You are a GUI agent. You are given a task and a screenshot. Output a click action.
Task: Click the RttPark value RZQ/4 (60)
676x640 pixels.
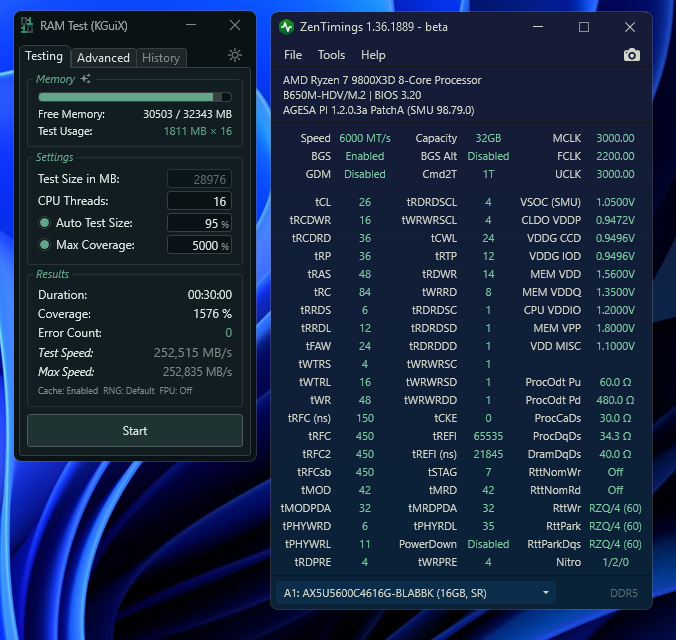coord(615,526)
